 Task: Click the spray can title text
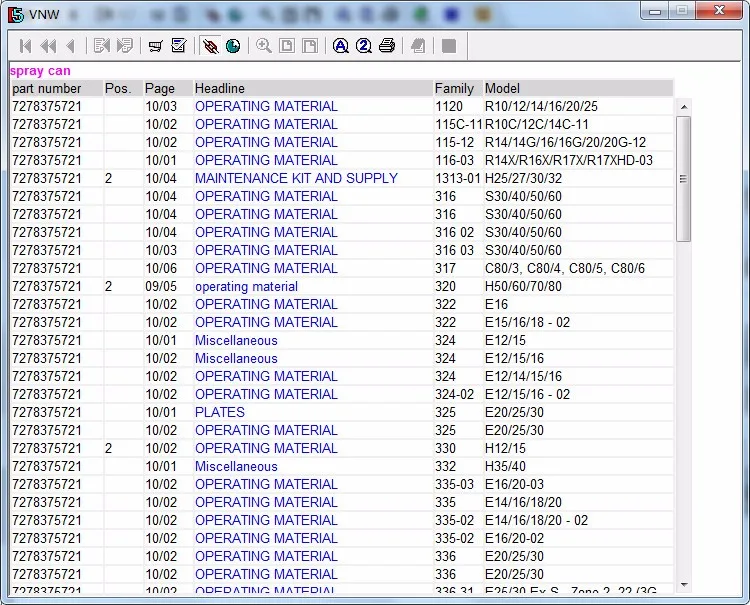pos(40,71)
